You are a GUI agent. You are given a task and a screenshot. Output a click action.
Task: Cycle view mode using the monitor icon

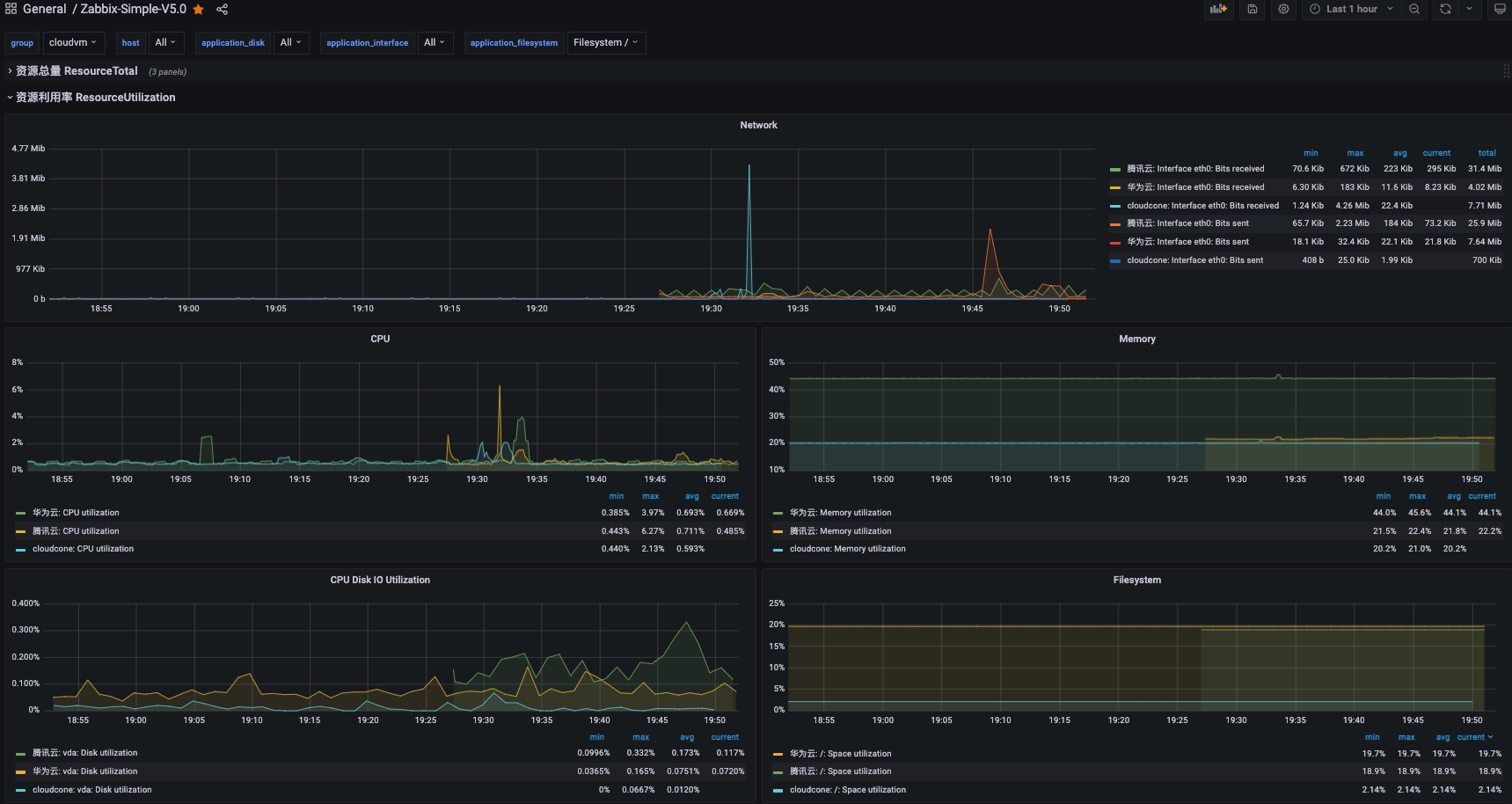click(1500, 9)
